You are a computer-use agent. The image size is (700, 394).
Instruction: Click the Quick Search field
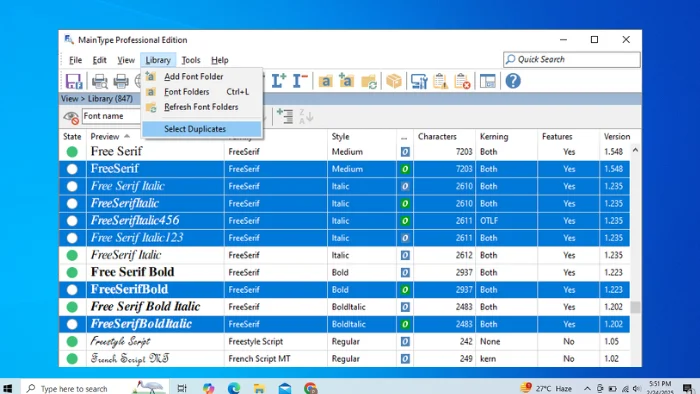(572, 59)
